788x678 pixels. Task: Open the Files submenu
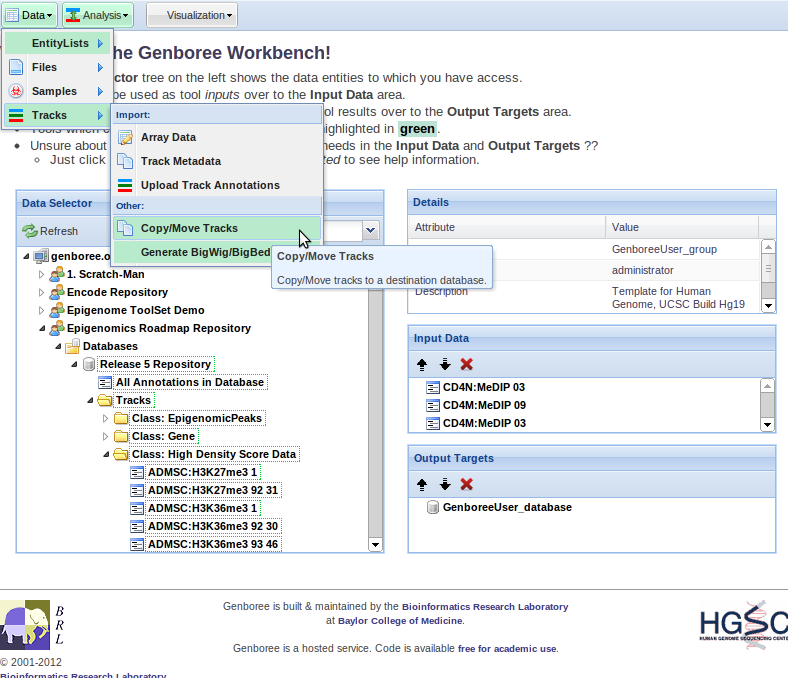click(x=55, y=67)
